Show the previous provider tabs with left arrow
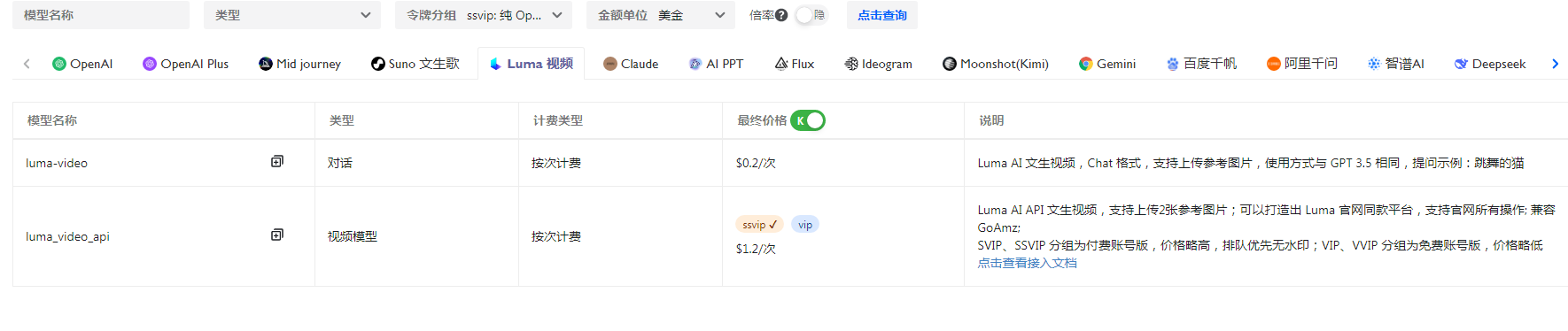The width and height of the screenshot is (1568, 331). coord(27,64)
